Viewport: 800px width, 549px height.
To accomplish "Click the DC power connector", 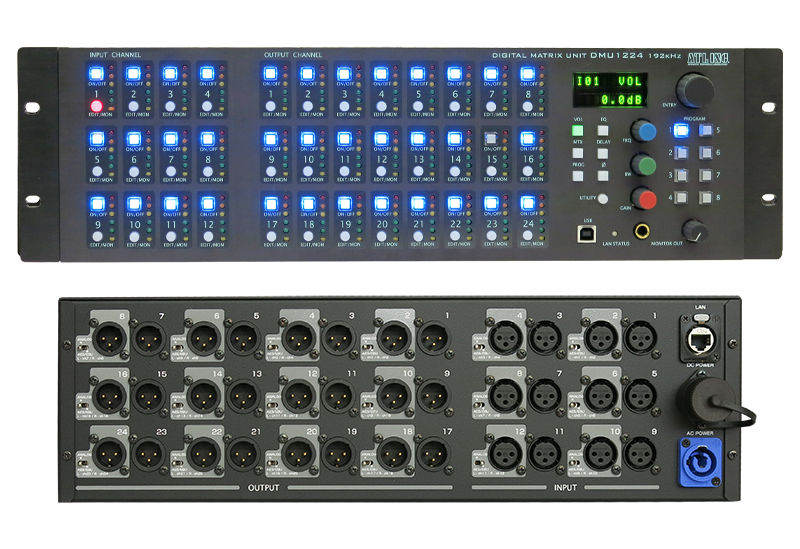I will click(x=699, y=398).
